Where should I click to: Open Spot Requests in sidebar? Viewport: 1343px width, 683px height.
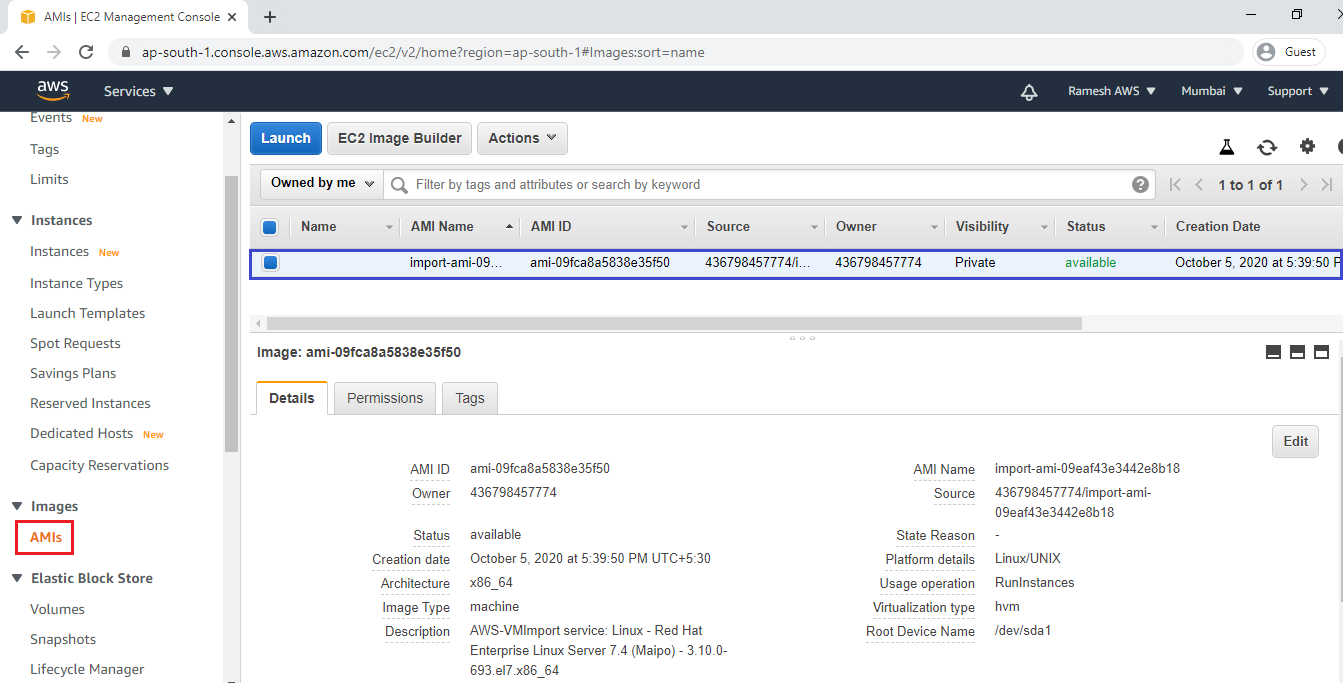pos(75,343)
